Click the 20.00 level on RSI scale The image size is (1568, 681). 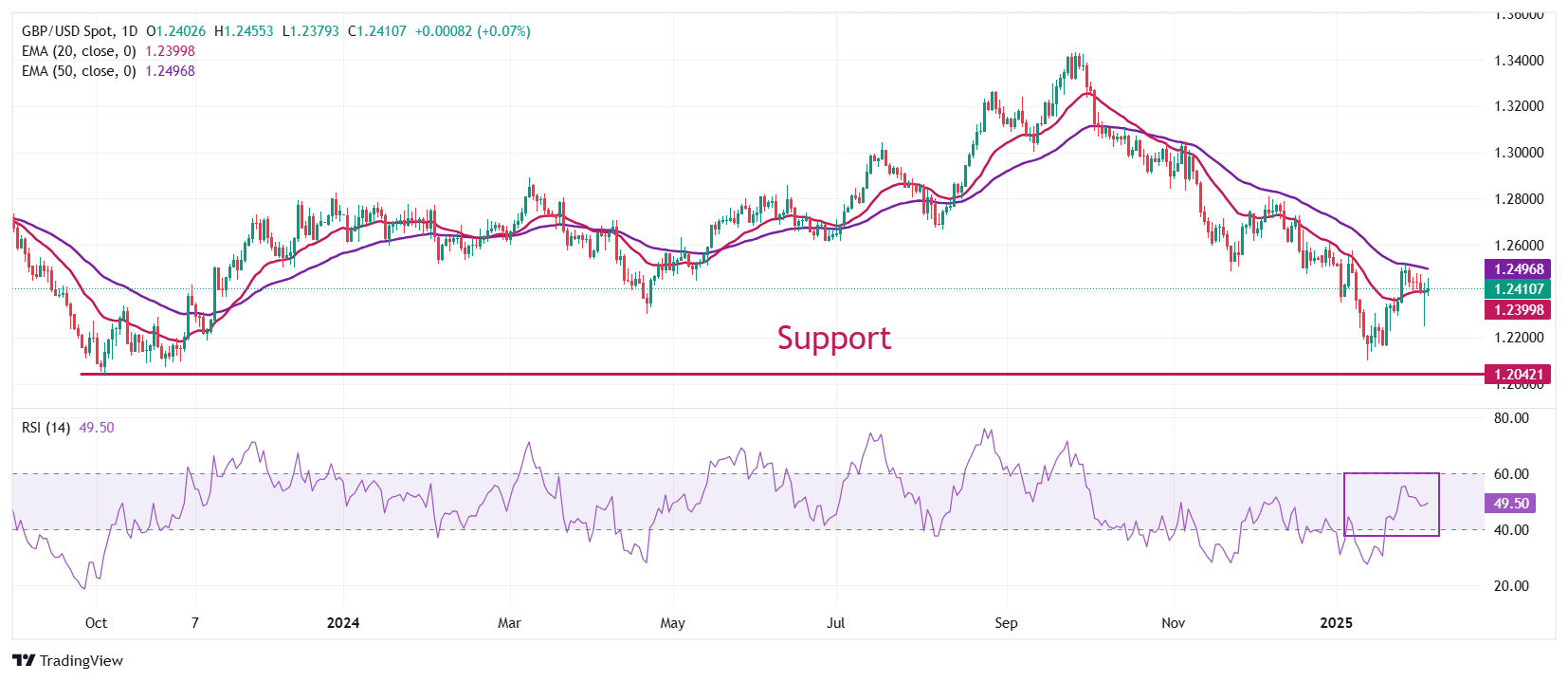(x=1511, y=586)
